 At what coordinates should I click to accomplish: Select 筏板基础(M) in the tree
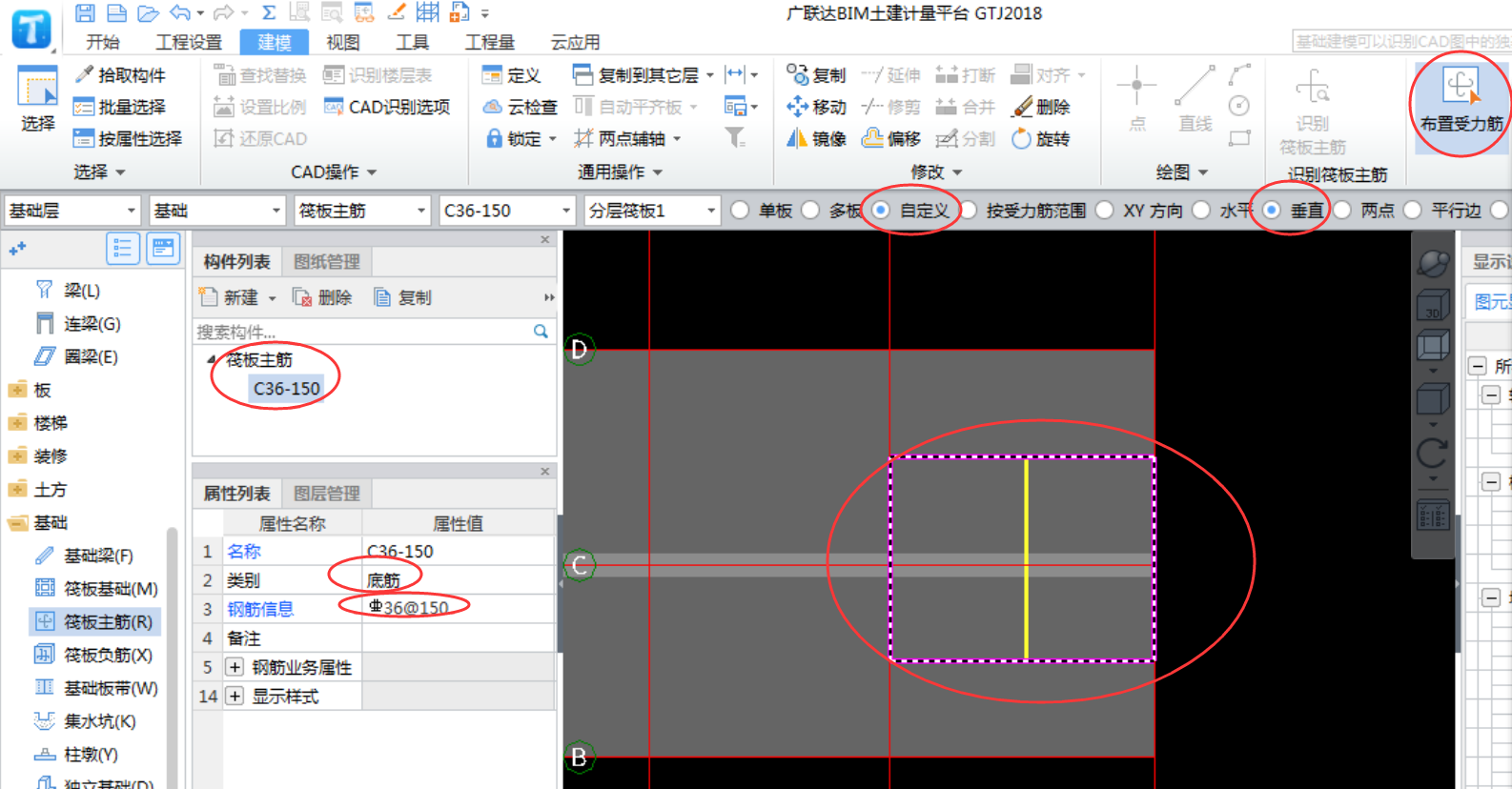[97, 589]
